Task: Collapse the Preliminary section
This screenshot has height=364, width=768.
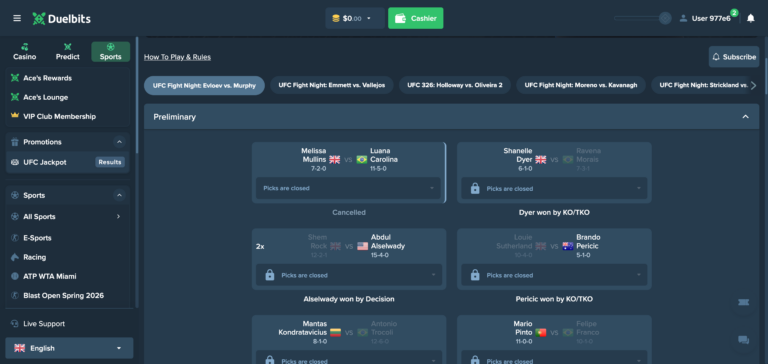Action: click(x=745, y=117)
